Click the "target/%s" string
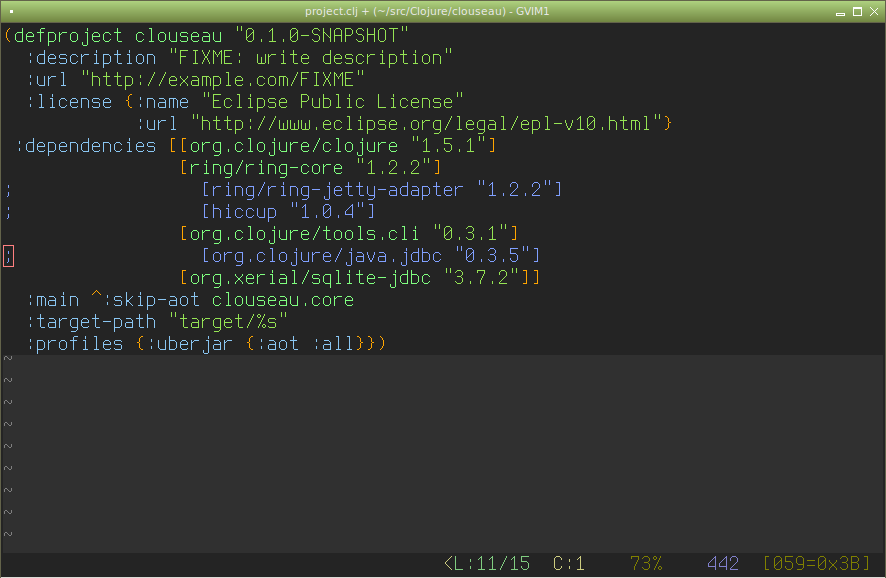 (228, 323)
